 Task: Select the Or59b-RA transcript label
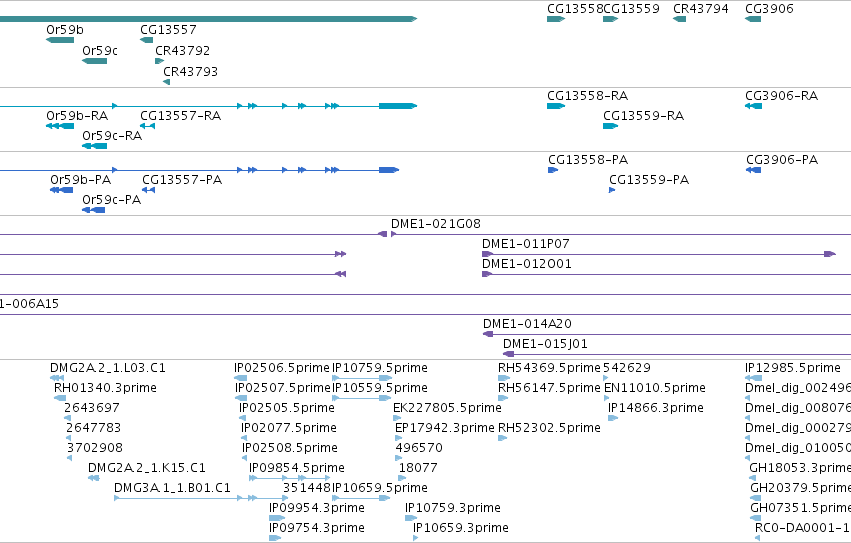[77, 116]
